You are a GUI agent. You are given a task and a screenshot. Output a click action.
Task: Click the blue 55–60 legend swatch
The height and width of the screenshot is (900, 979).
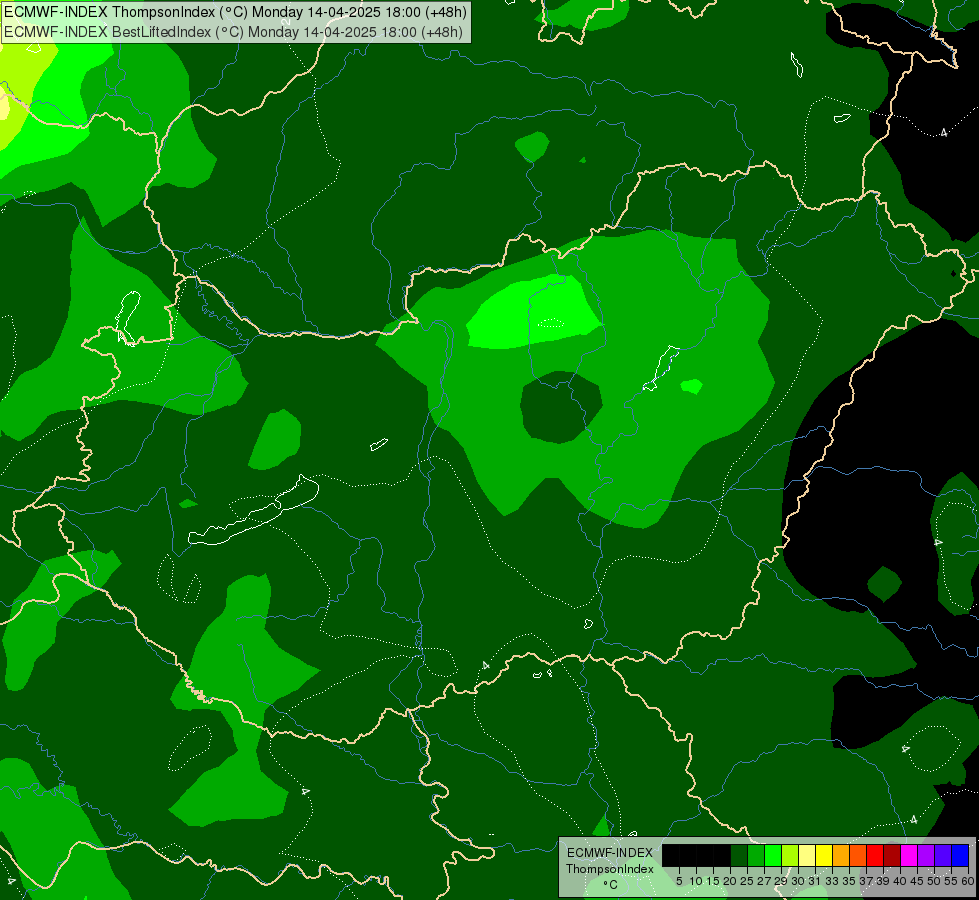pyautogui.click(x=960, y=855)
